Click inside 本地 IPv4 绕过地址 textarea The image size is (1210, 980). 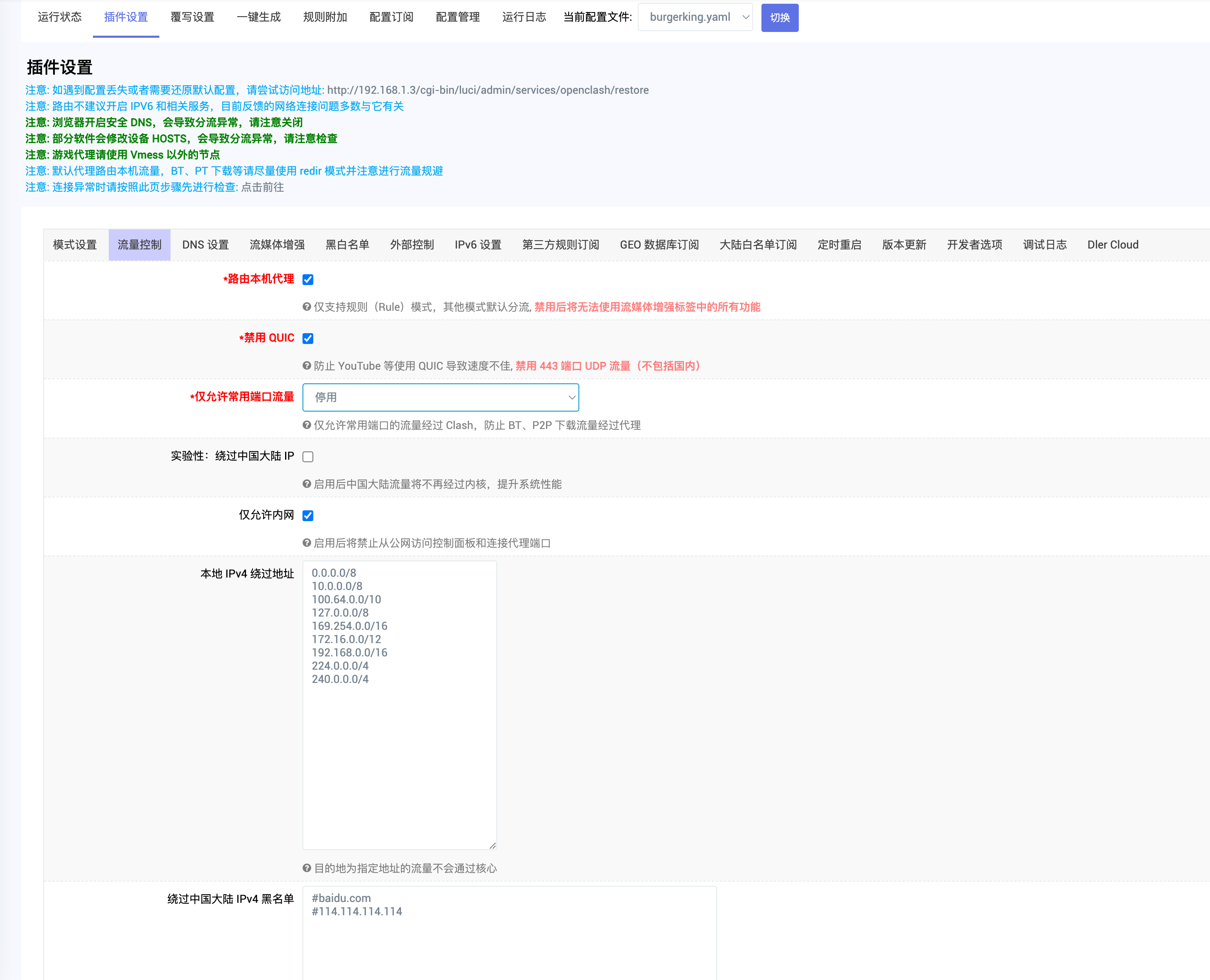pos(399,734)
